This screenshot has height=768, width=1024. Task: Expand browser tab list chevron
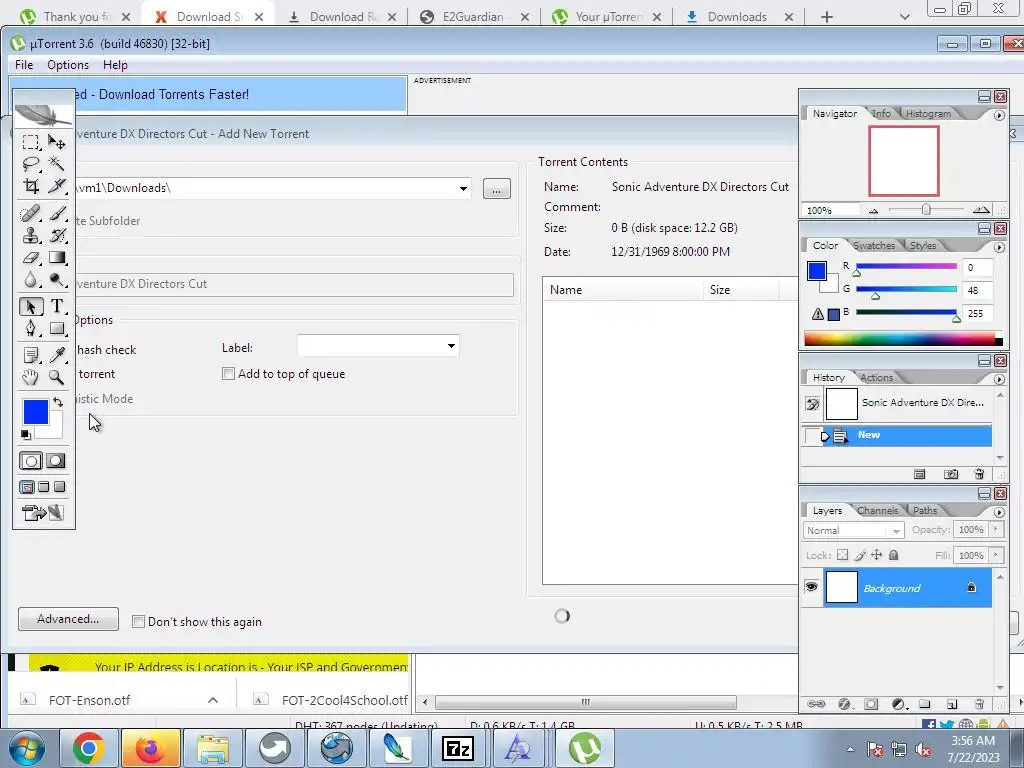point(904,17)
